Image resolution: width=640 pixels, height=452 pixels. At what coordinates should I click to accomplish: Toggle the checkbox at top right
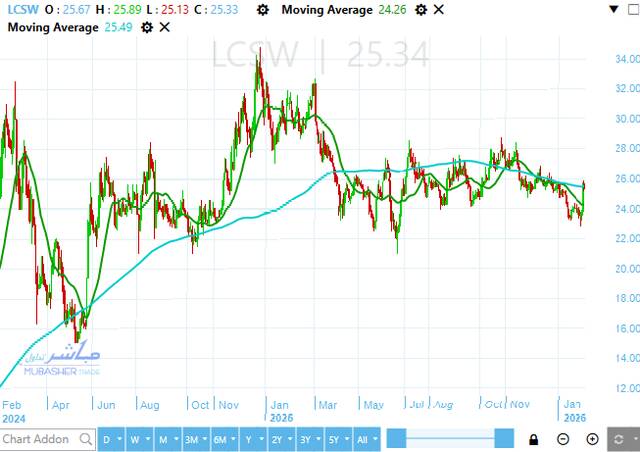pyautogui.click(x=631, y=9)
